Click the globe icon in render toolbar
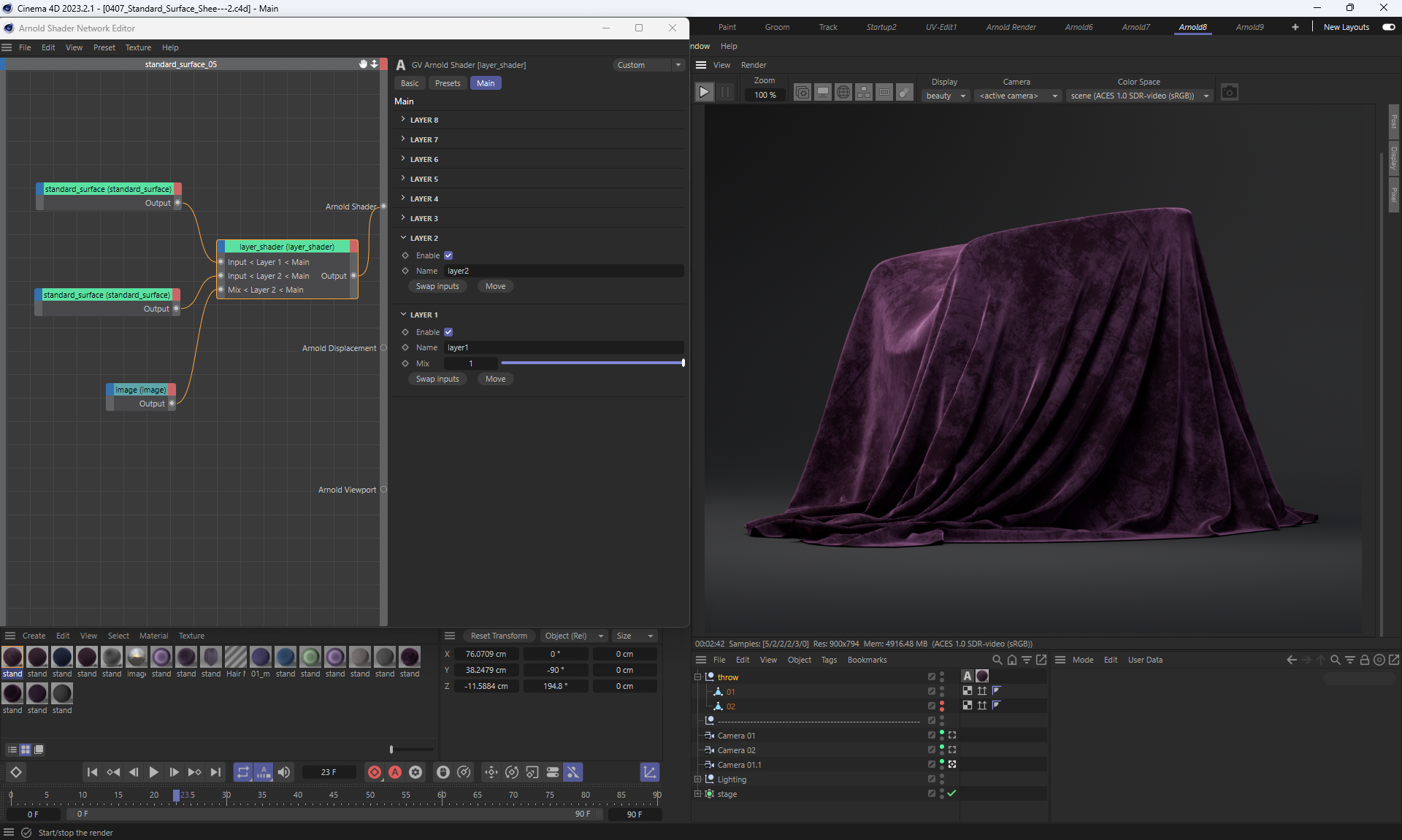 point(843,93)
